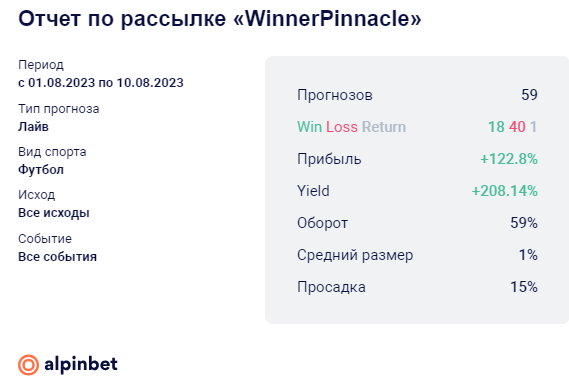
Task: Click the Просадка value 15%
Action: pyautogui.click(x=524, y=287)
